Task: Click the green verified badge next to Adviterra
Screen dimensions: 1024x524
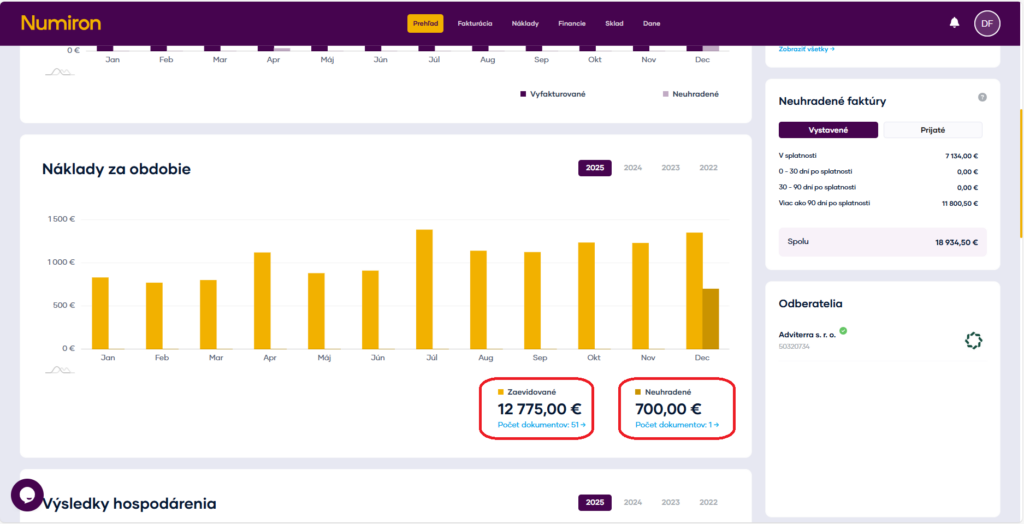Action: (x=844, y=330)
